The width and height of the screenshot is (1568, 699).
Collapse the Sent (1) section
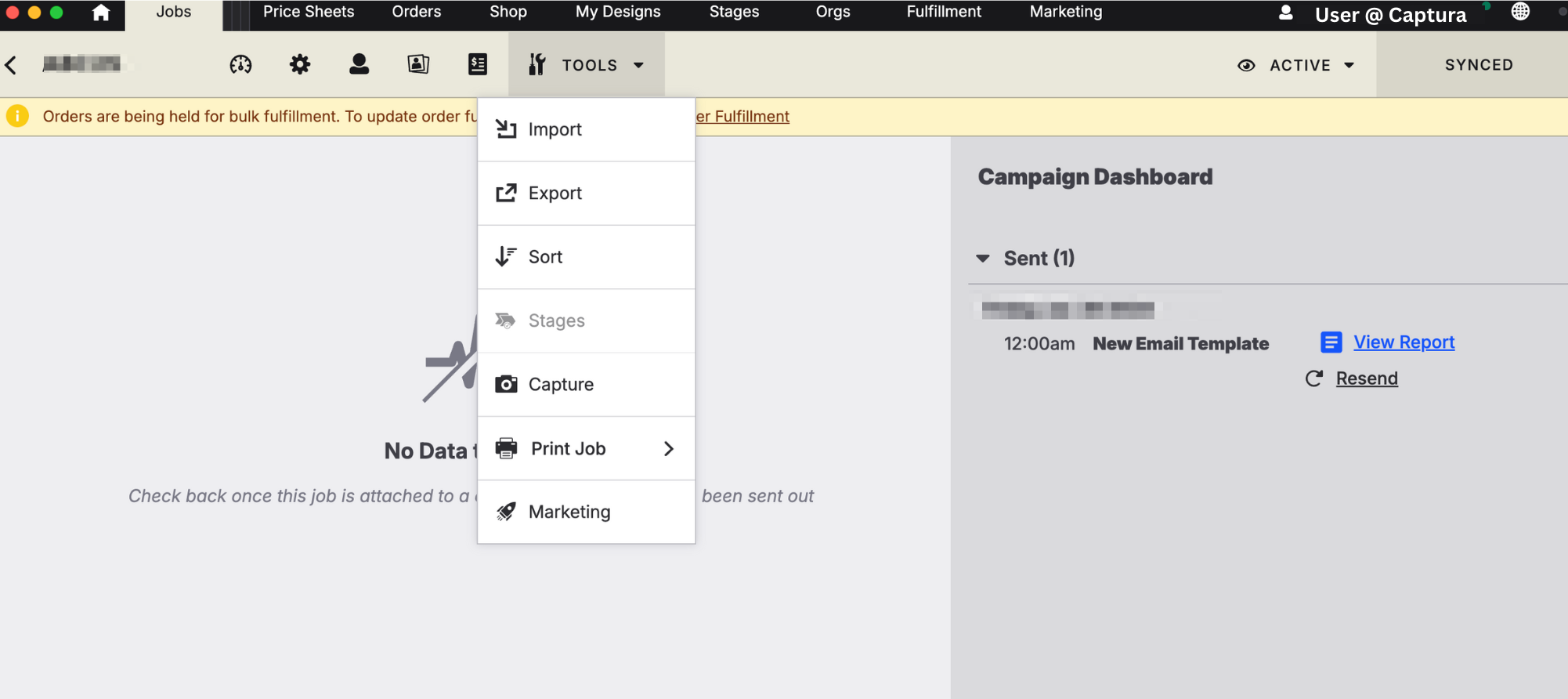[x=983, y=258]
